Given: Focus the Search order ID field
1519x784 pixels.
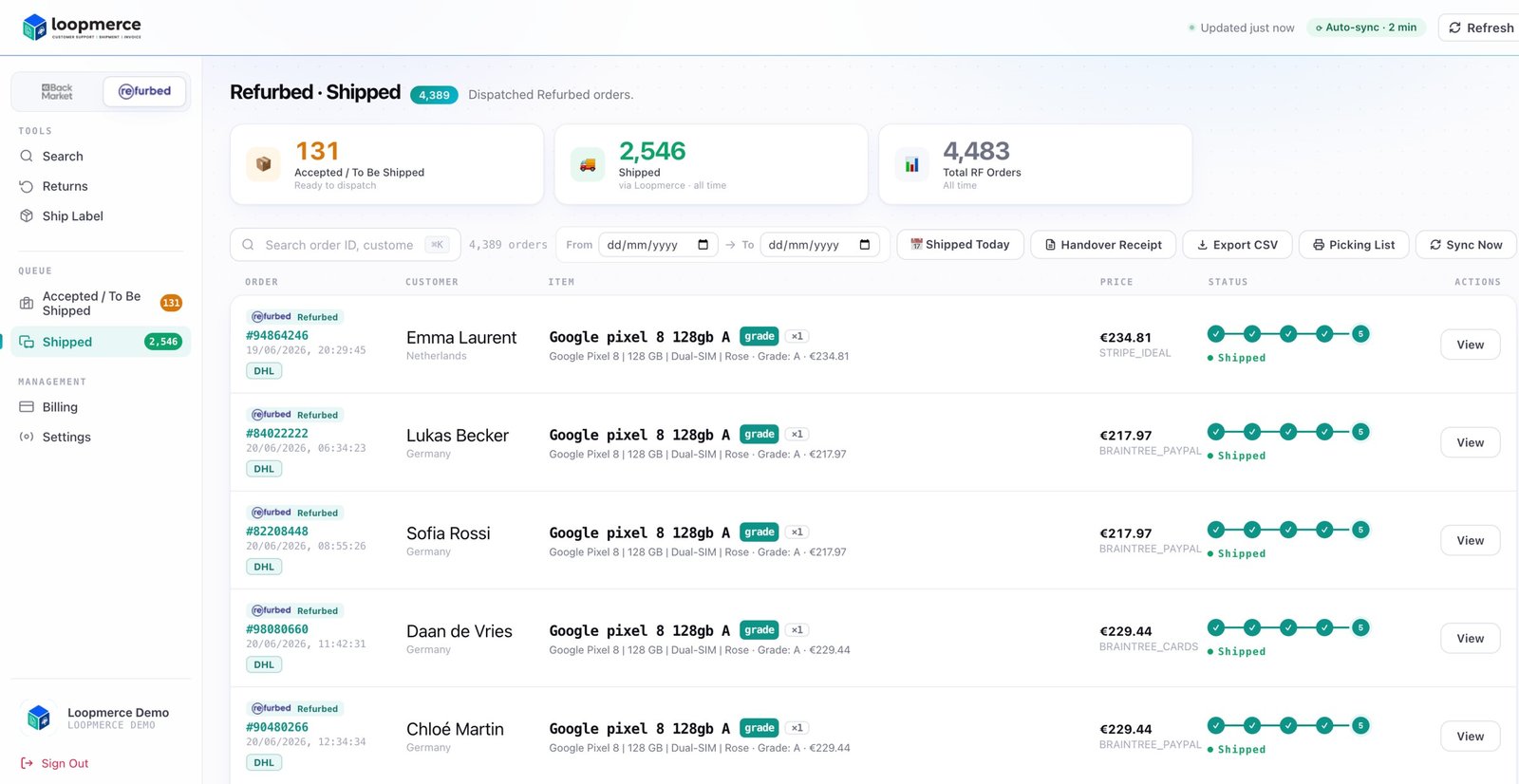Looking at the screenshot, I should (x=346, y=244).
